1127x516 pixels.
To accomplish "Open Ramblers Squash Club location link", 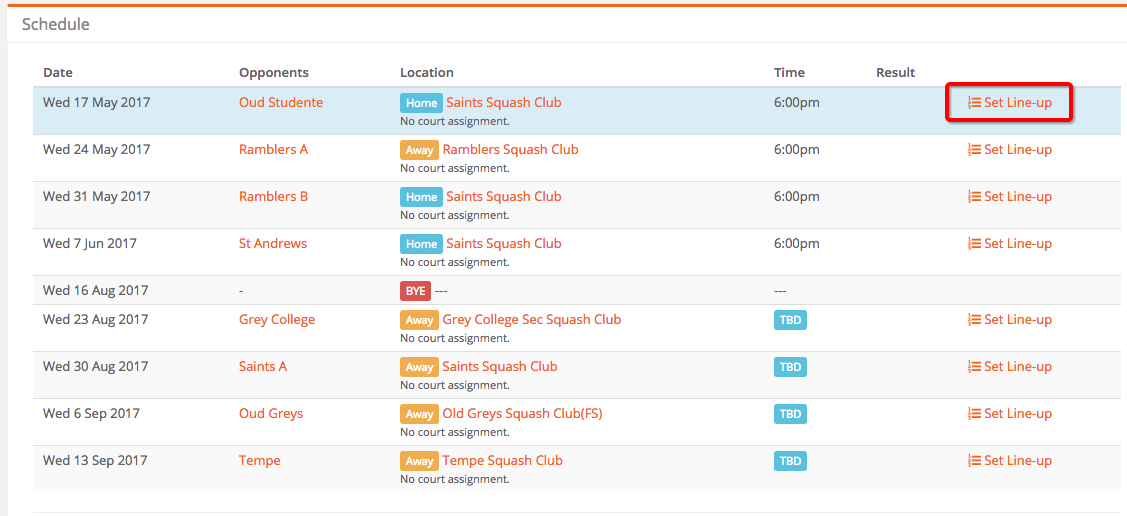I will [x=510, y=149].
